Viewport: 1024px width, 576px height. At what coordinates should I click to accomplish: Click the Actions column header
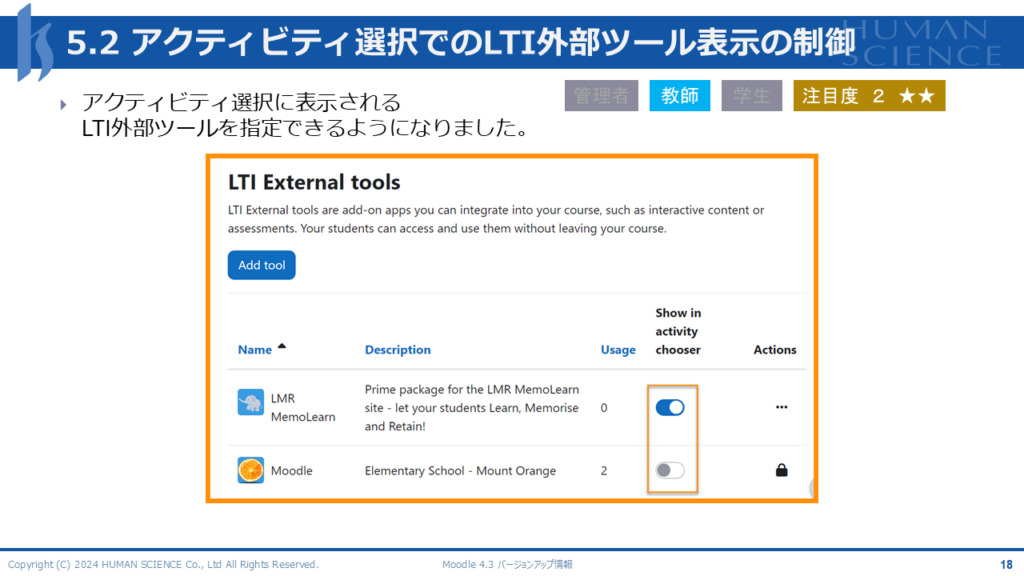pos(775,350)
